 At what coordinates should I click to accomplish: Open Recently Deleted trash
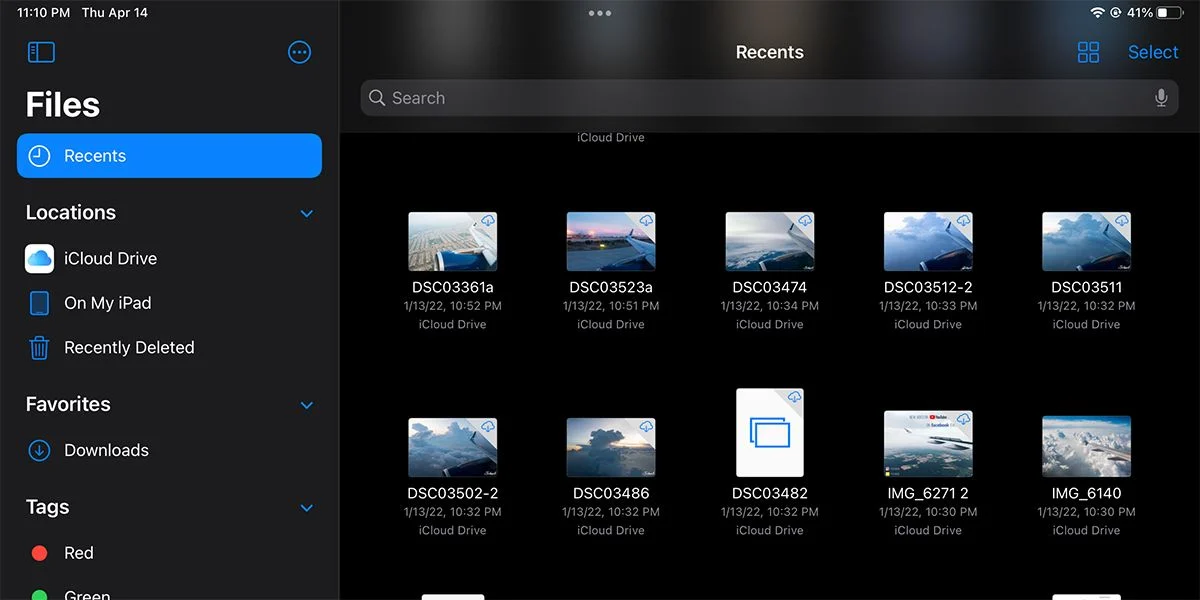pyautogui.click(x=129, y=348)
